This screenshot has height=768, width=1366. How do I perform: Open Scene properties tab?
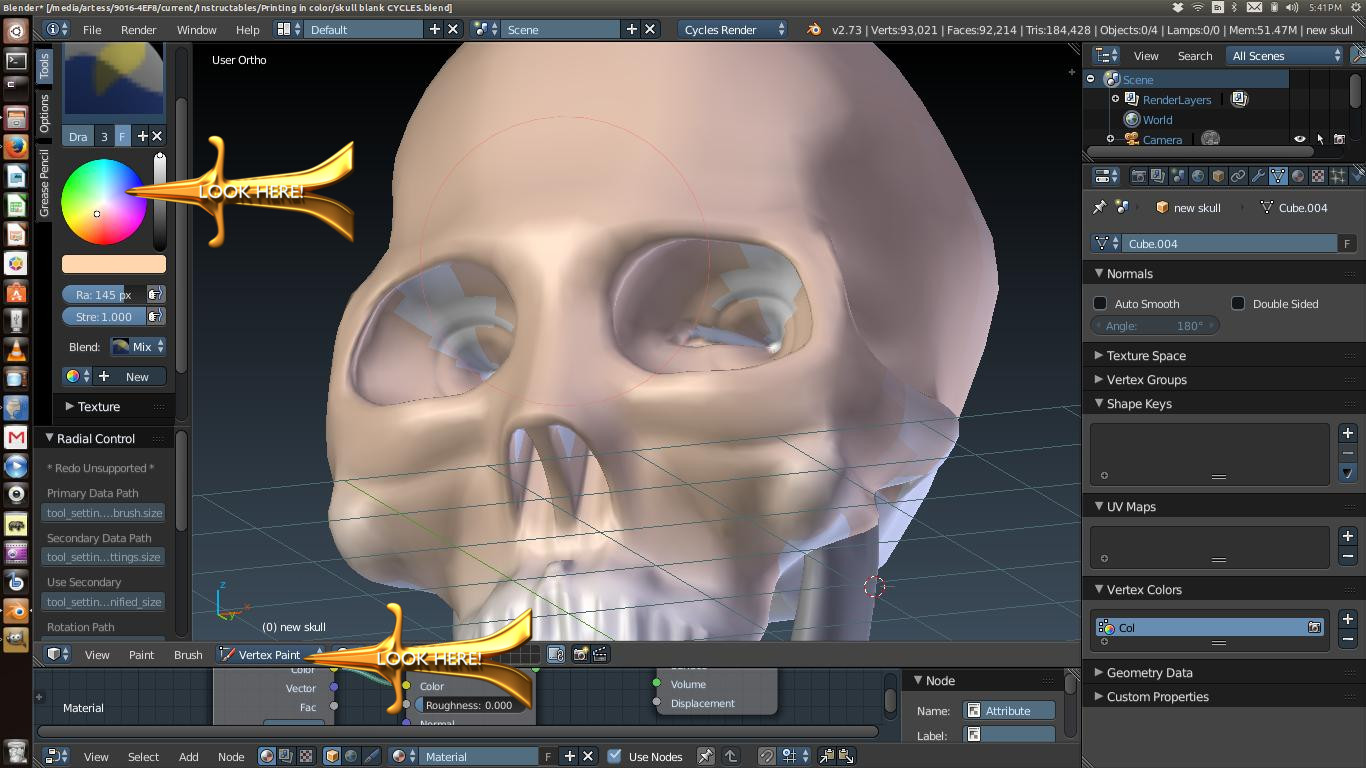click(x=1178, y=176)
